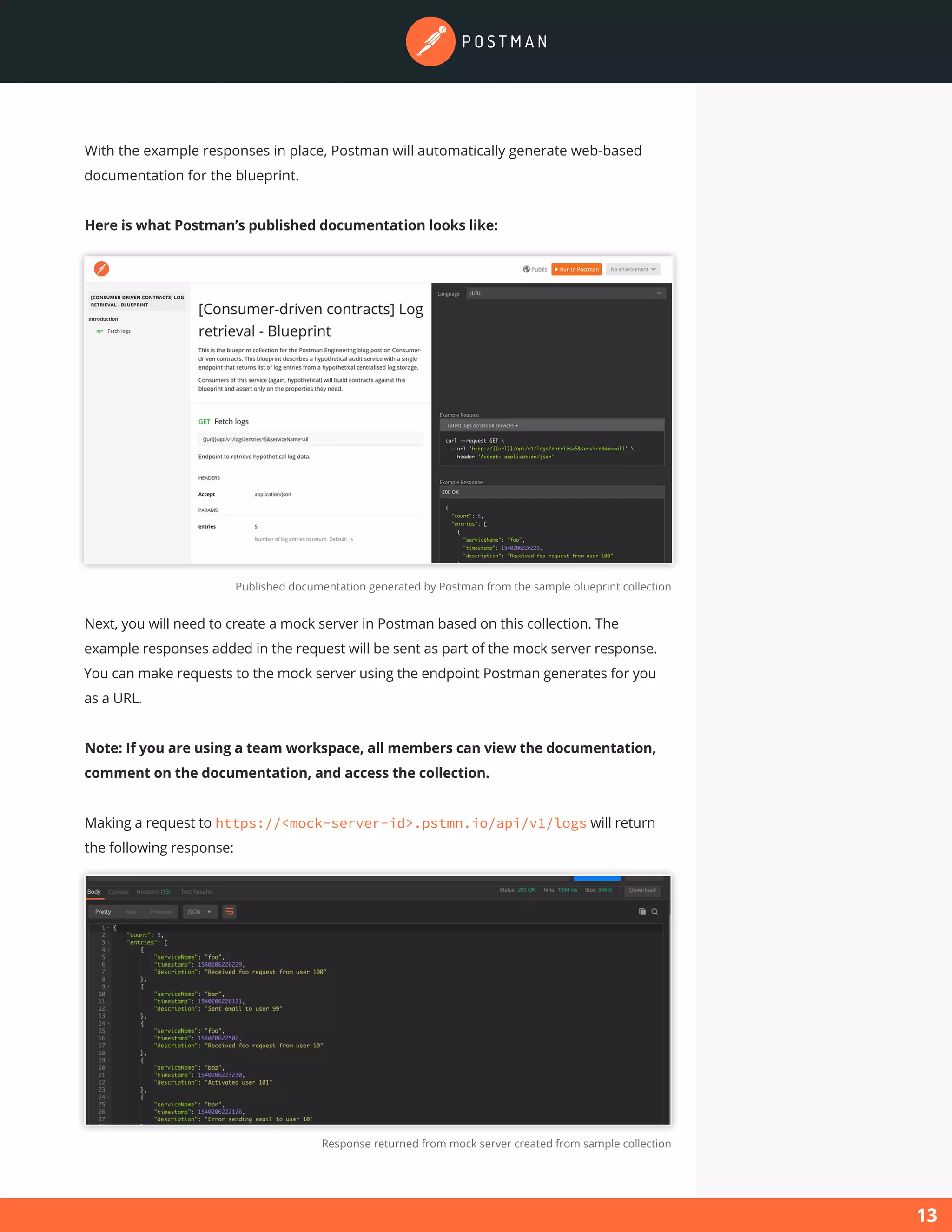Select Introduction in the docs sidebar

[x=103, y=319]
